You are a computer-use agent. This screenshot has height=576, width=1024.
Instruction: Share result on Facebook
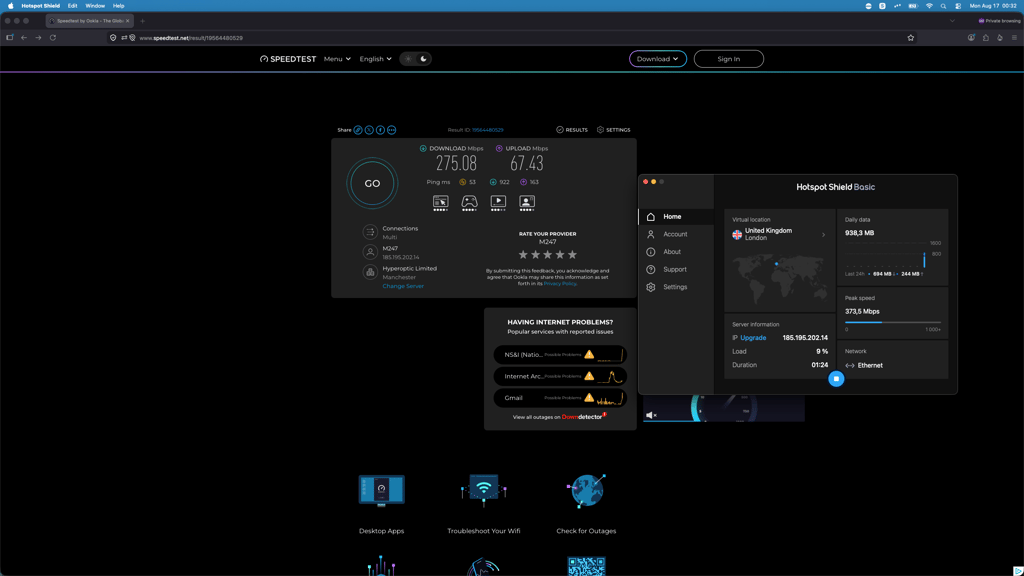click(380, 130)
